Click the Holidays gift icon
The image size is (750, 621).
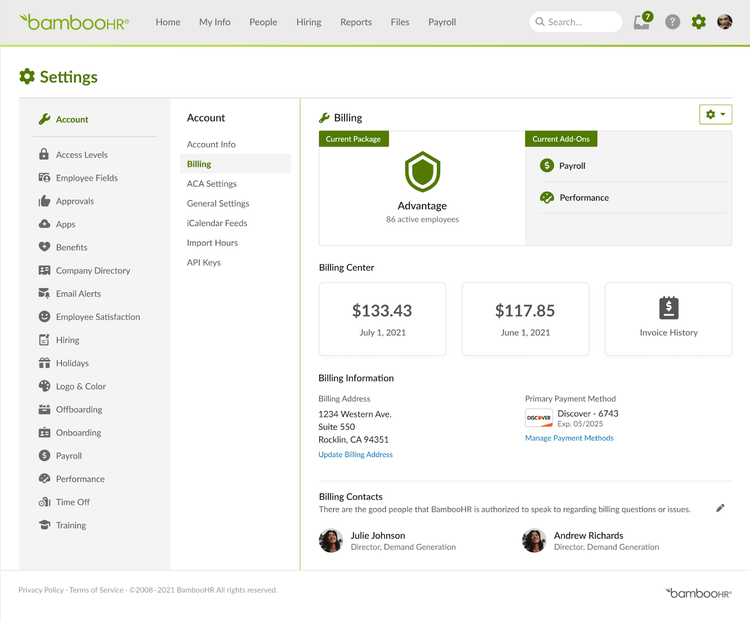click(44, 363)
